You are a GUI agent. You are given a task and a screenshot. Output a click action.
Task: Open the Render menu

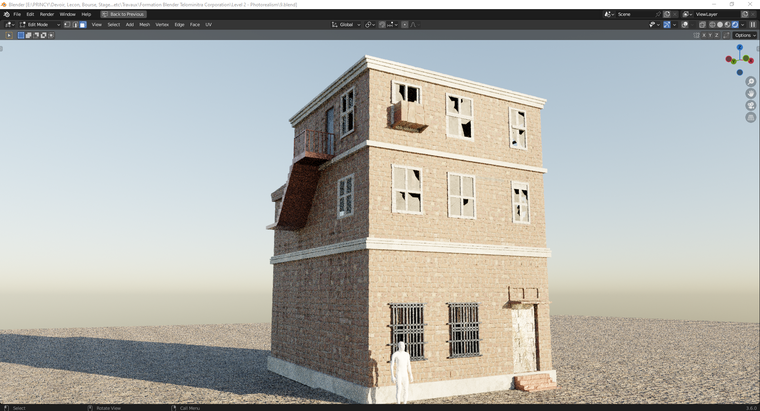[x=47, y=14]
